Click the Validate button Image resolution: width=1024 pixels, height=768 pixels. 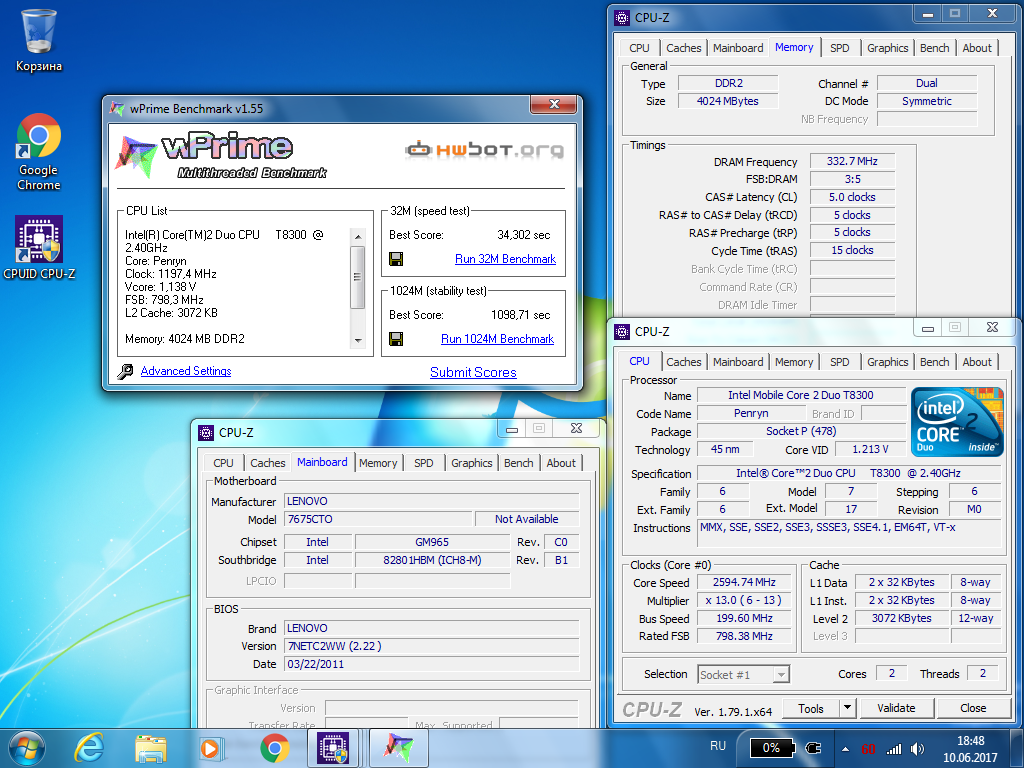click(x=897, y=708)
